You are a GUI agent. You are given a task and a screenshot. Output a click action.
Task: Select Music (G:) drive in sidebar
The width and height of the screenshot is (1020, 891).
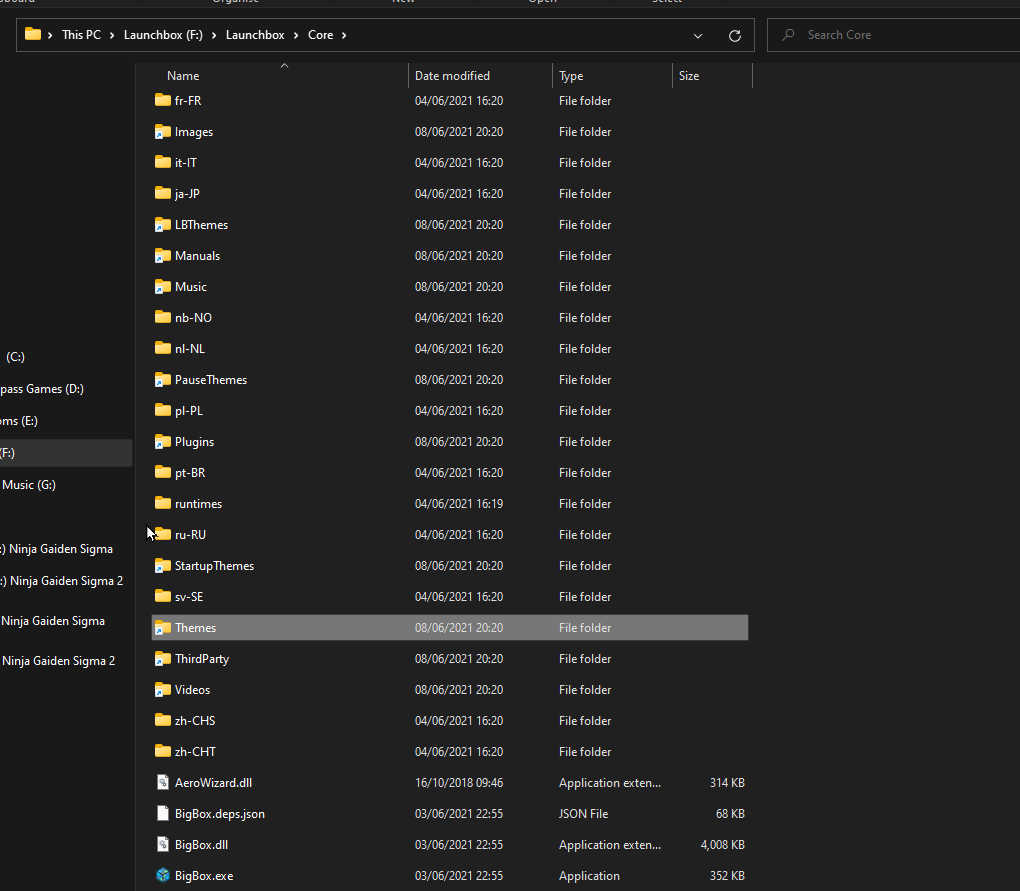pyautogui.click(x=29, y=485)
